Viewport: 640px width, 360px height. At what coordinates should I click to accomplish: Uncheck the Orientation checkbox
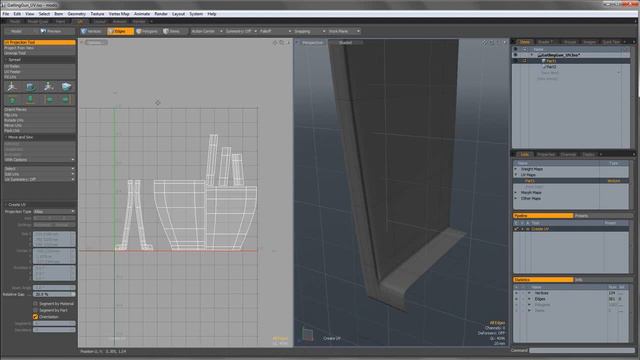[36, 317]
